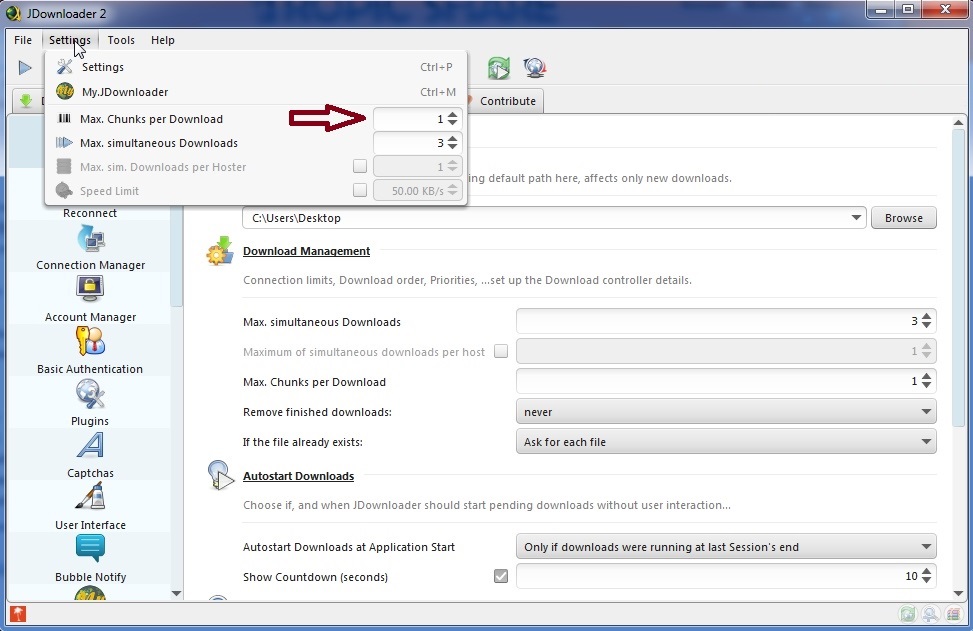Decrease the Show Countdown seconds value

coord(926,581)
